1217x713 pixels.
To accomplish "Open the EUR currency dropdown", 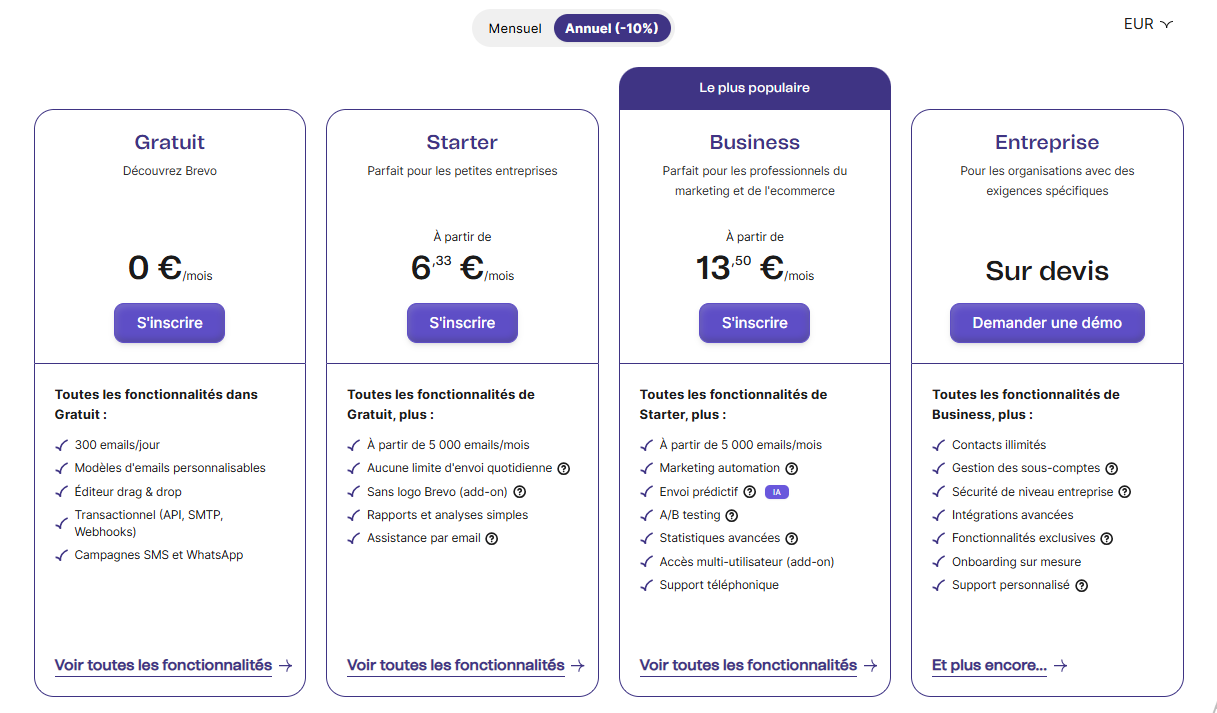I will coord(1148,24).
